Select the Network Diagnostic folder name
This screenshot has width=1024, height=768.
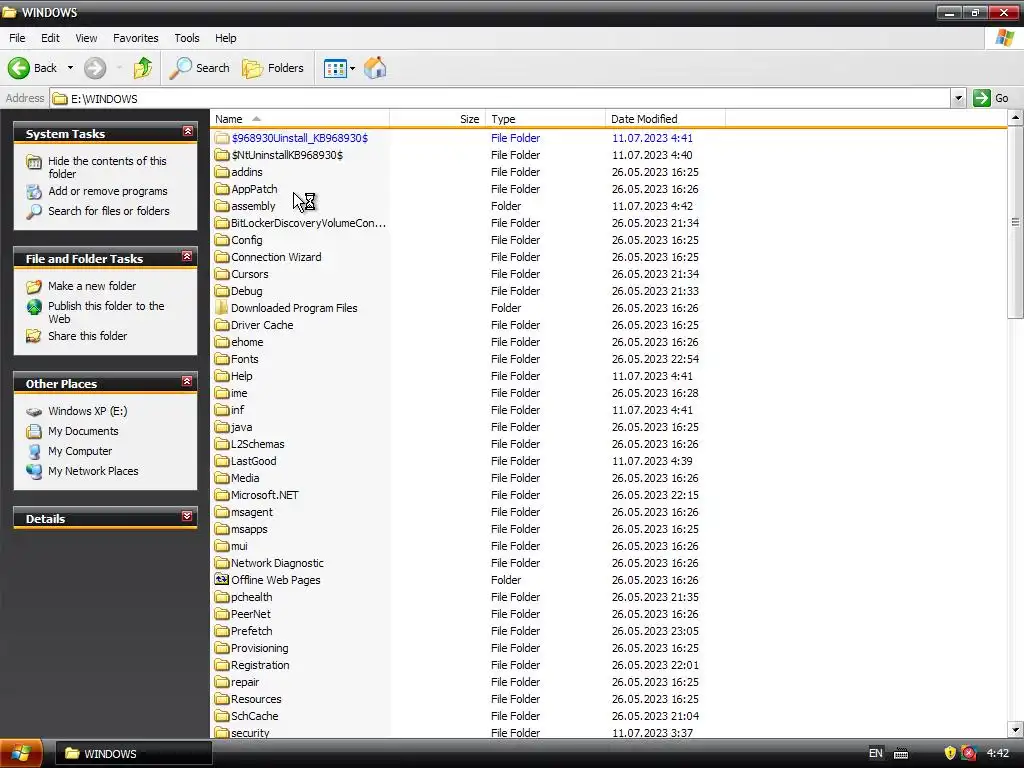[277, 563]
